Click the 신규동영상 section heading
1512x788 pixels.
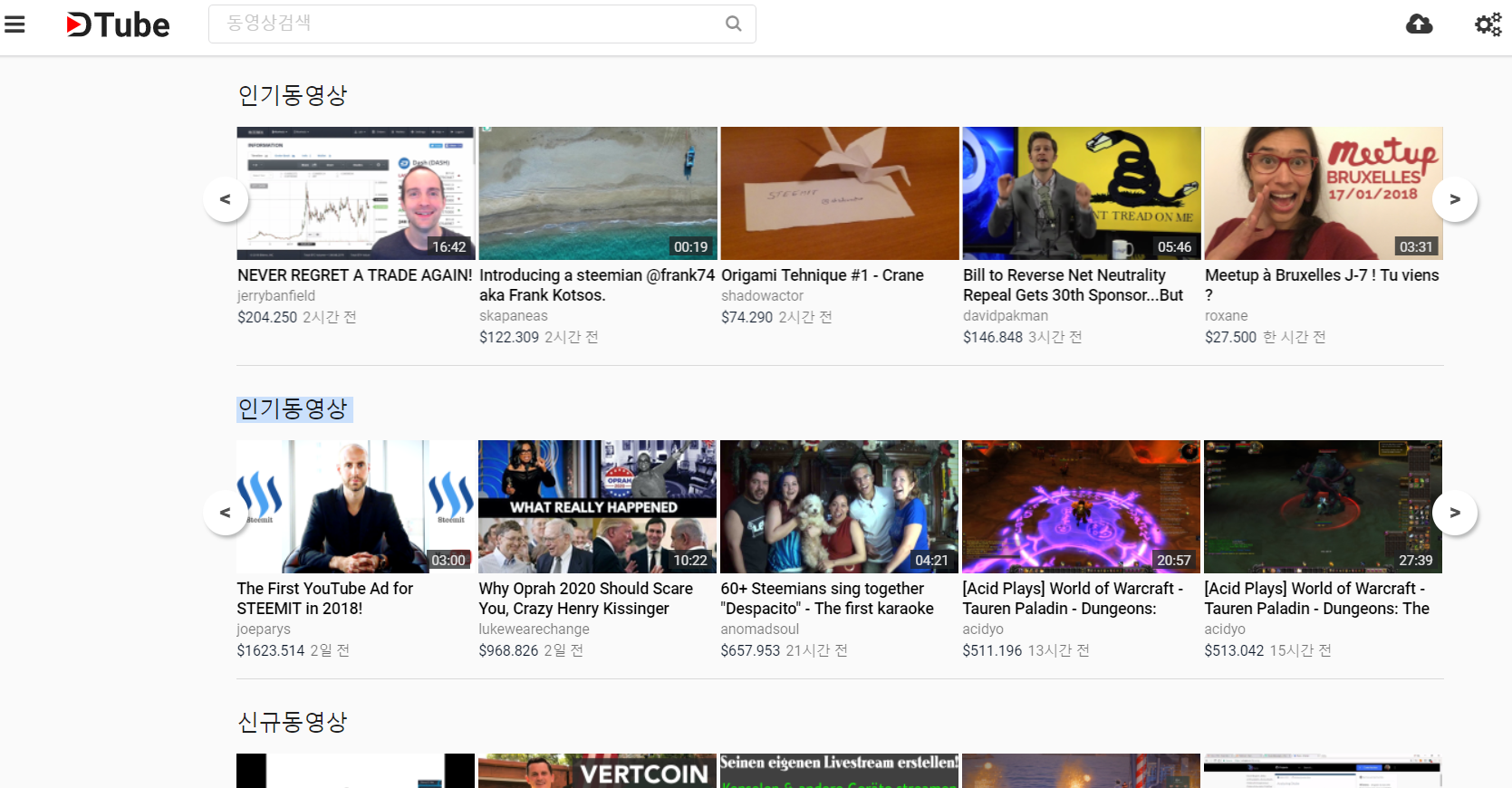click(x=293, y=722)
